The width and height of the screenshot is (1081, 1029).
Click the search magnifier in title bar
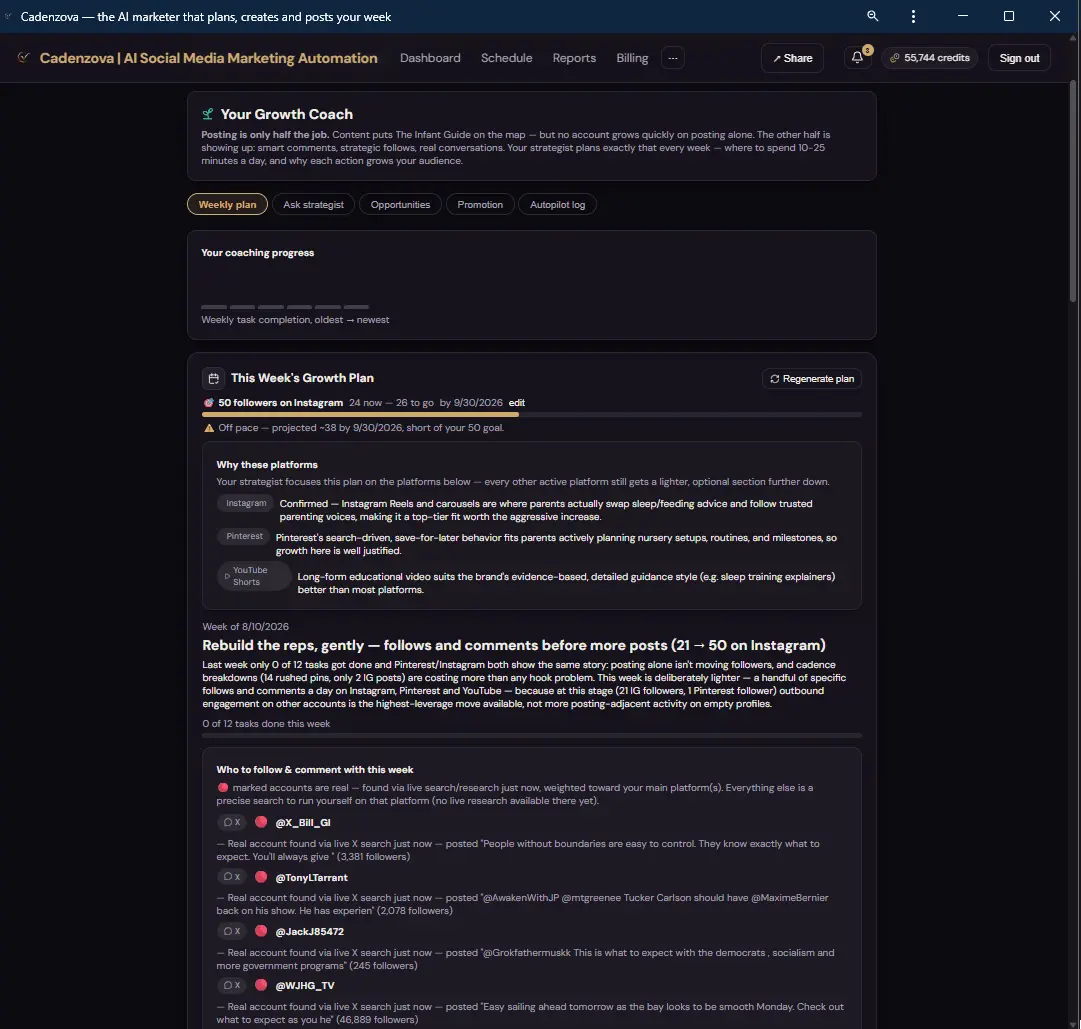click(873, 16)
